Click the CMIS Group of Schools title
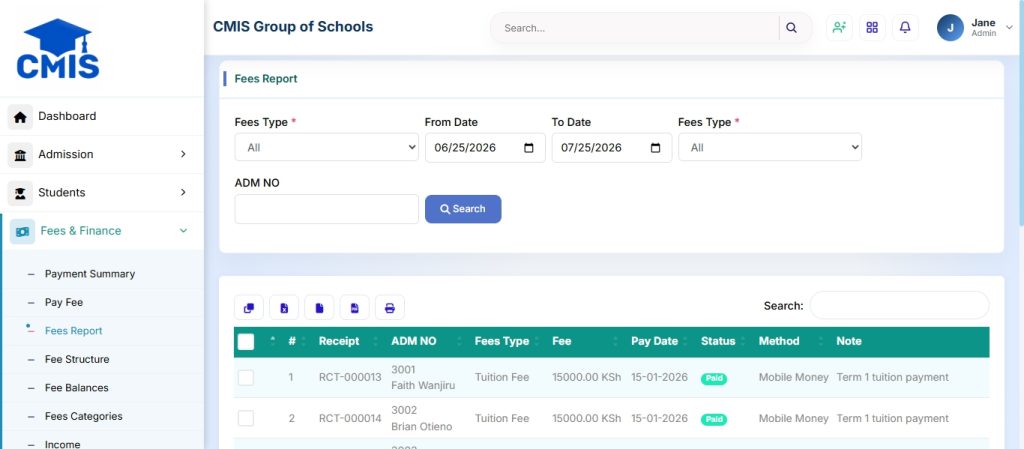The image size is (1024, 449). coord(293,27)
